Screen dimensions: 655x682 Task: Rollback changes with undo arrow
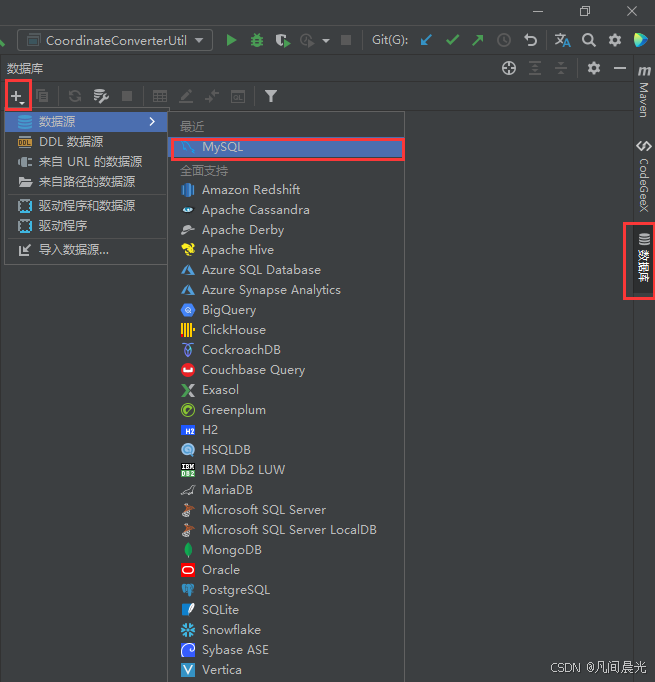[530, 40]
